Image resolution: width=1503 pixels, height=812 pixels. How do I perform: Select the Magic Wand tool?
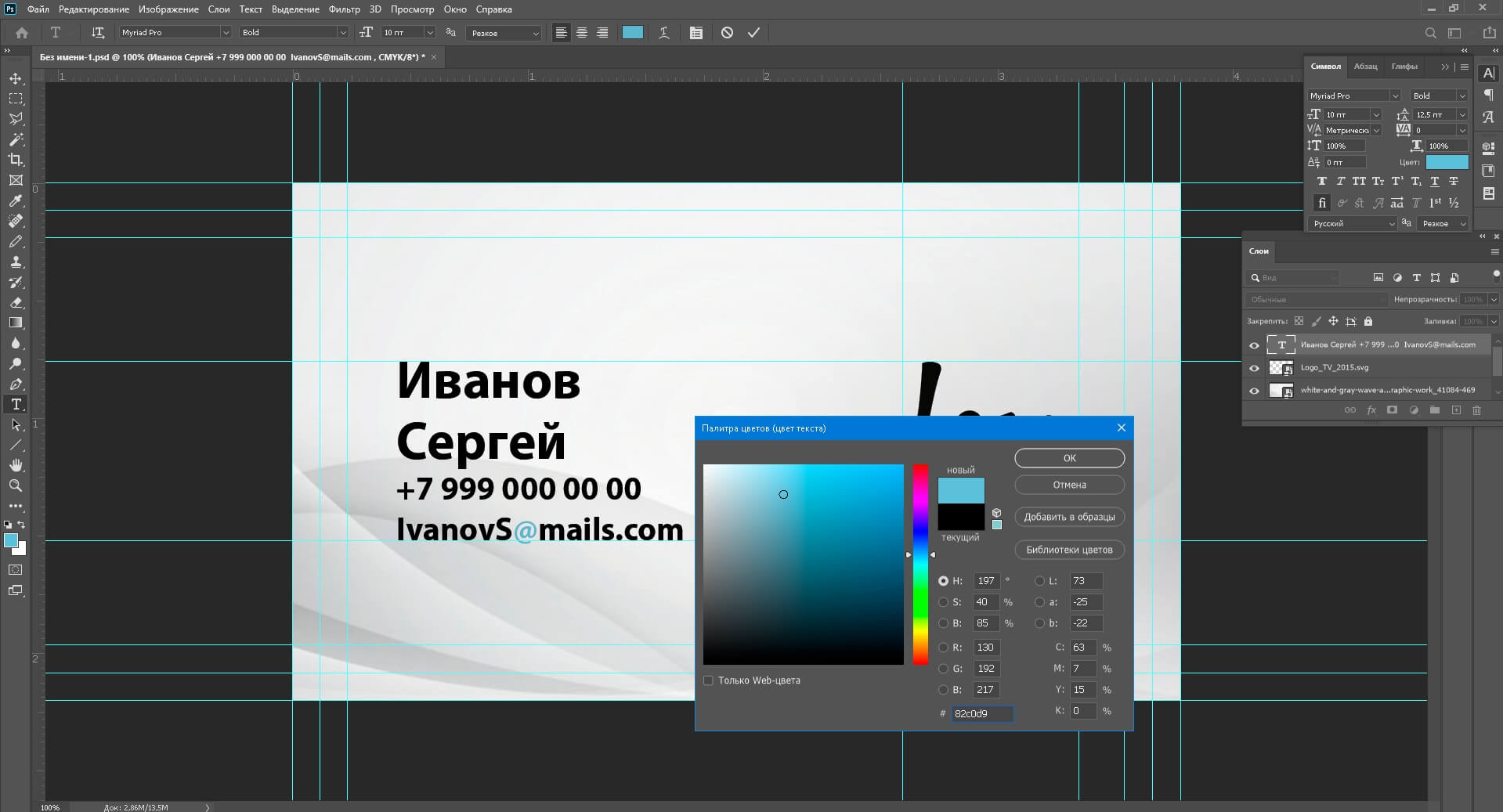(16, 139)
